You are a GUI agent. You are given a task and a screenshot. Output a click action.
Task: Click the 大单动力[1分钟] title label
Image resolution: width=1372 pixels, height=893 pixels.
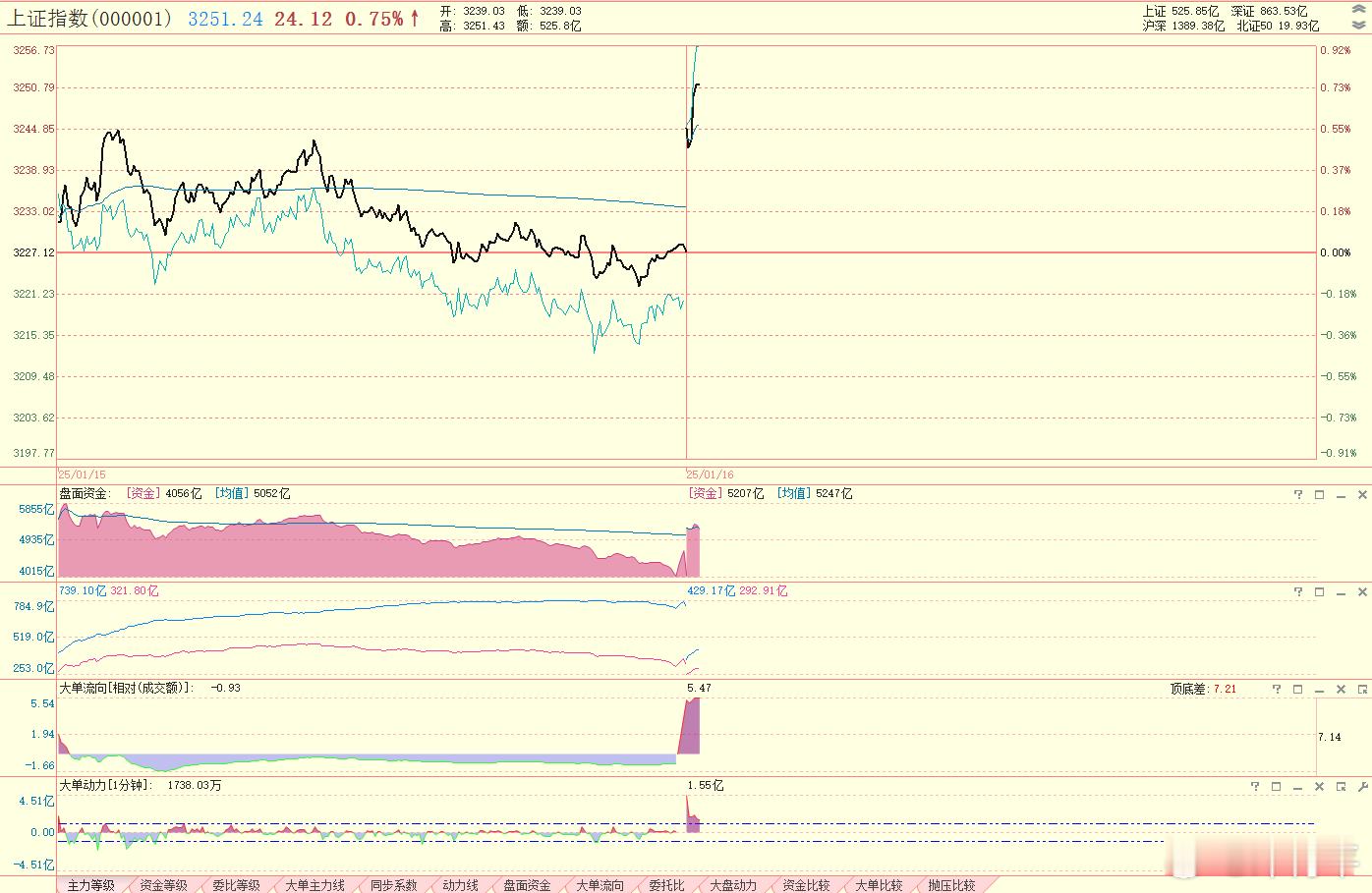(106, 786)
